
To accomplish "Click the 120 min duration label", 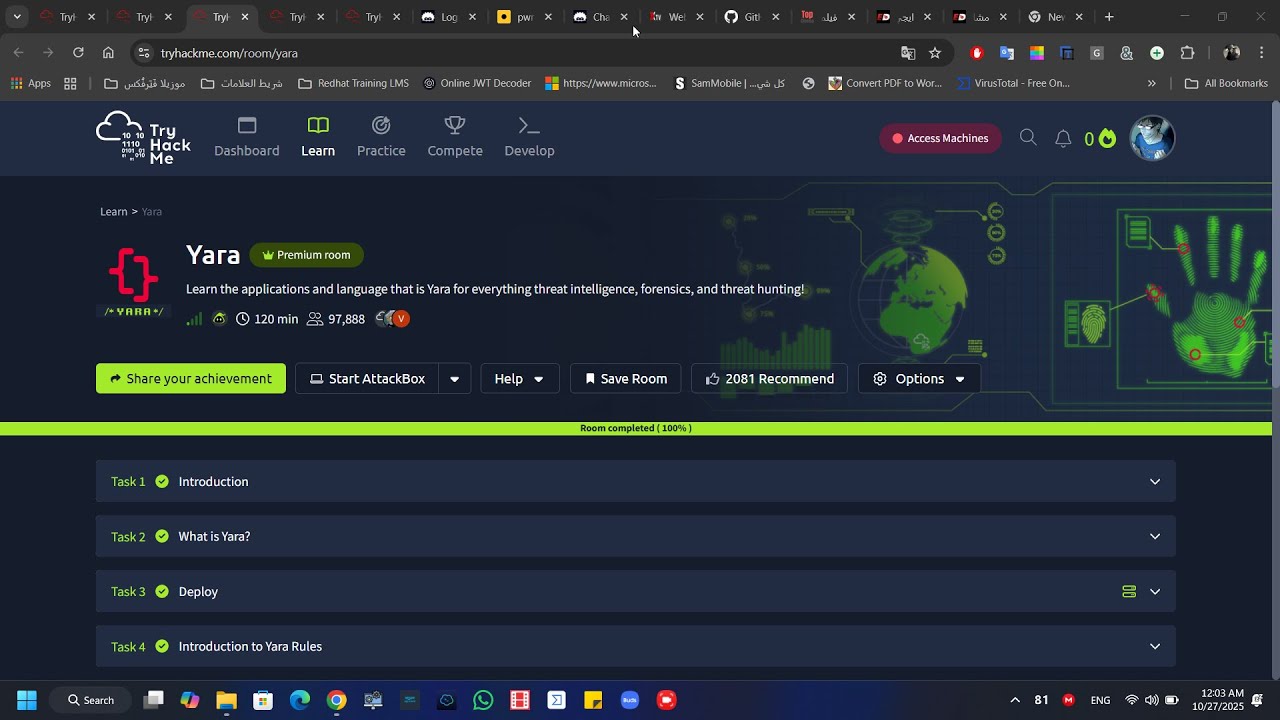I will pos(267,319).
